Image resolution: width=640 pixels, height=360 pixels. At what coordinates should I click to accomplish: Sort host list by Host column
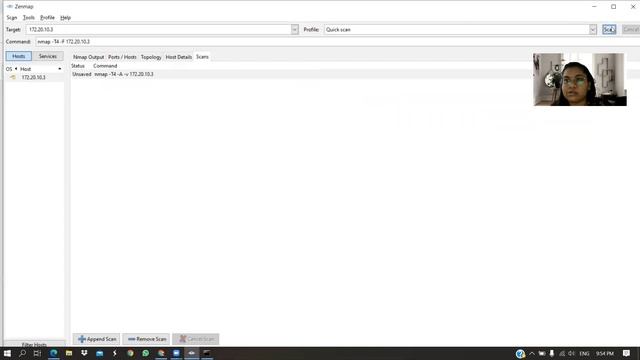41,69
